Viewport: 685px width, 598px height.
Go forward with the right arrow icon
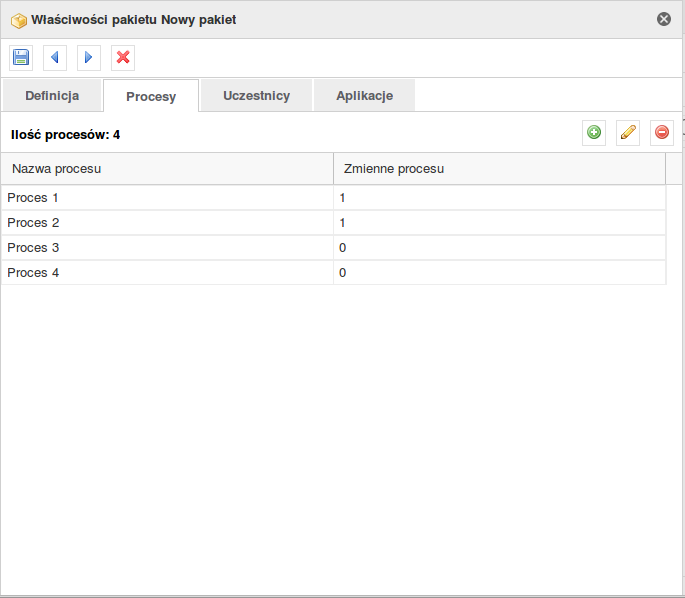pos(89,58)
